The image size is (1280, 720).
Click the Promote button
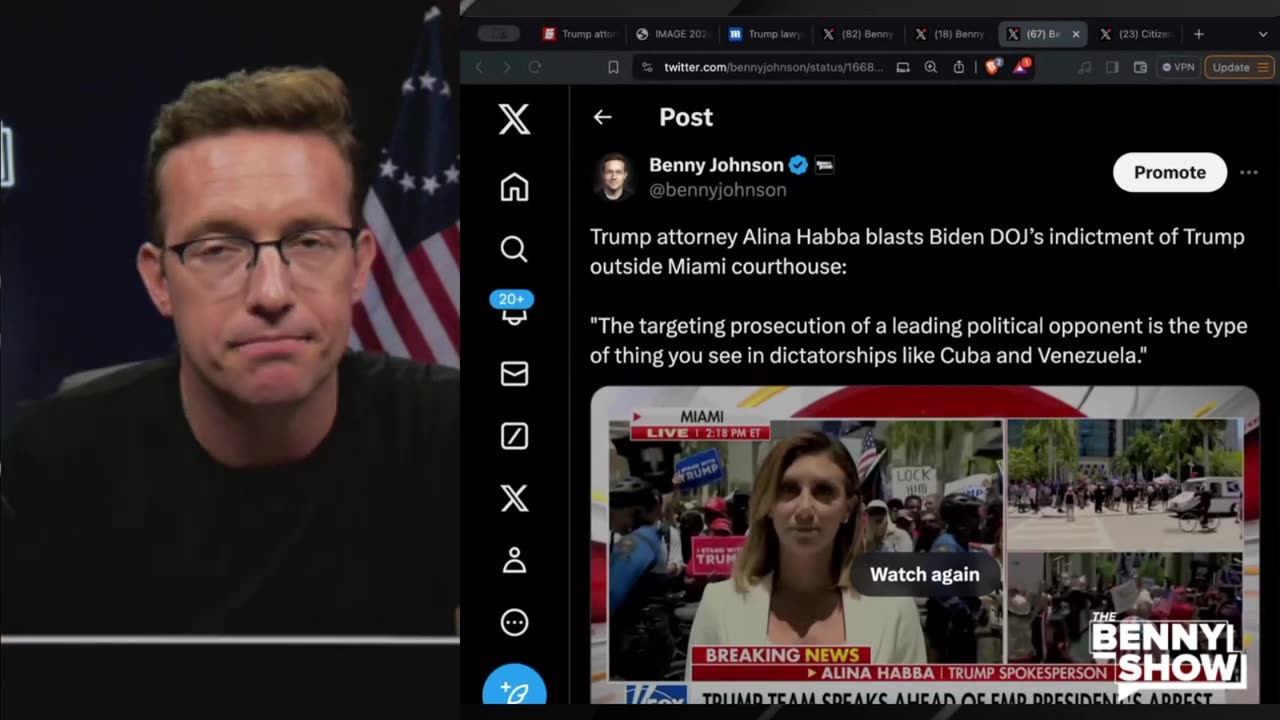pos(1170,172)
